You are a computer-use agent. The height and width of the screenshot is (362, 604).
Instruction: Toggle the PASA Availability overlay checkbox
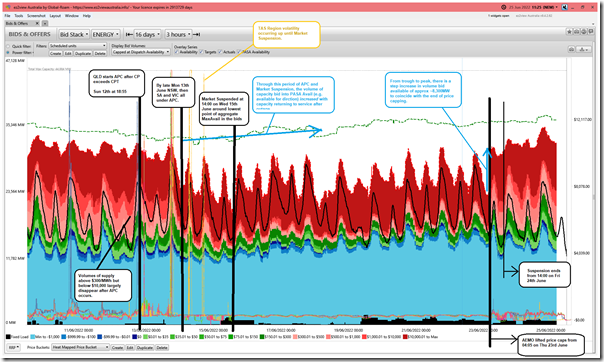click(x=239, y=52)
